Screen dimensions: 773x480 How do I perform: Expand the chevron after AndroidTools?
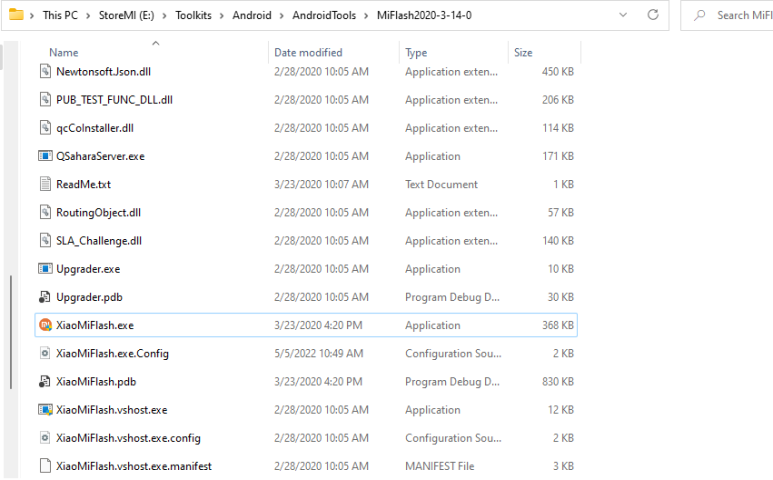[366, 16]
